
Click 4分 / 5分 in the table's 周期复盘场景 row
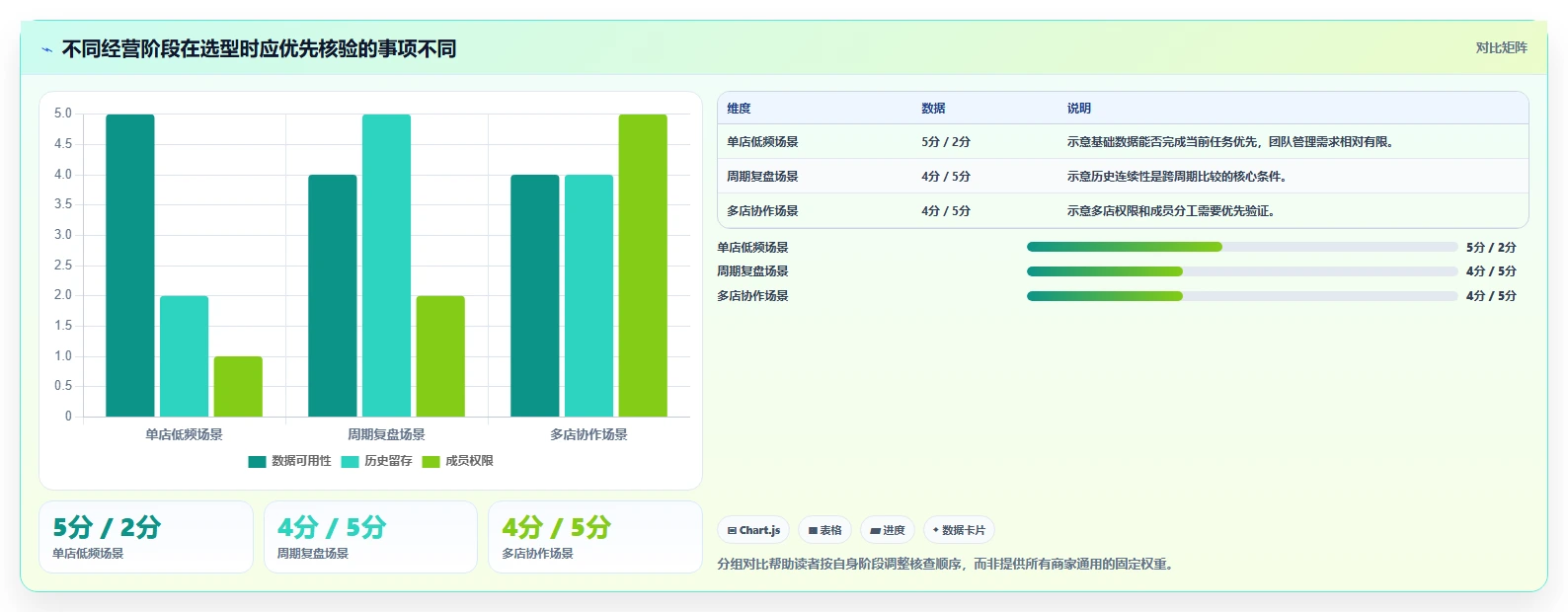[946, 177]
